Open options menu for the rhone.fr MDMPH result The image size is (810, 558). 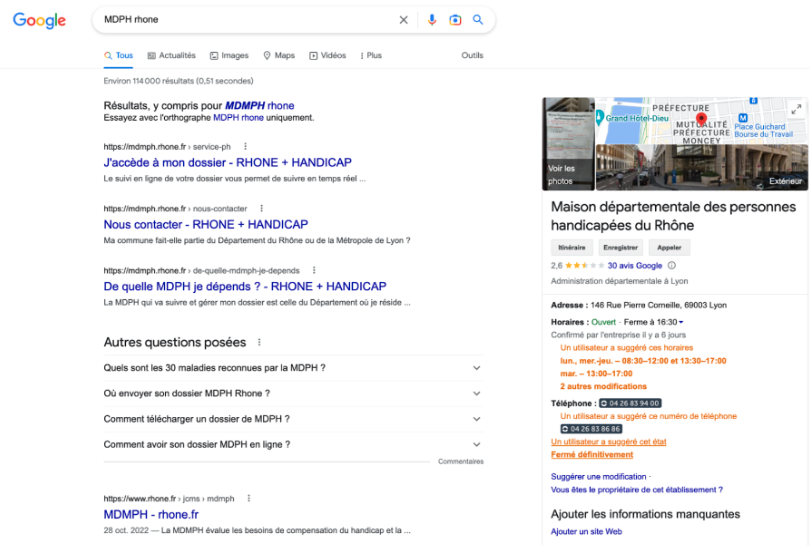[249, 499]
